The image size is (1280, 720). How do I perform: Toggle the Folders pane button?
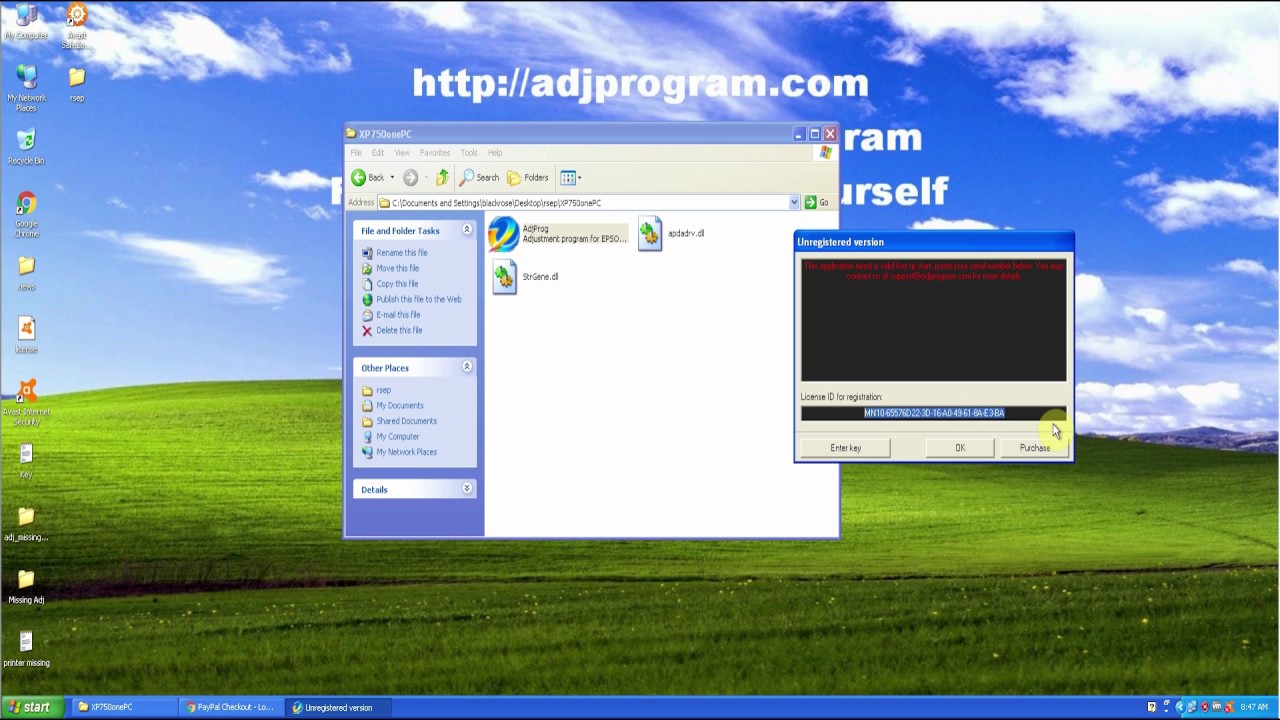(528, 177)
